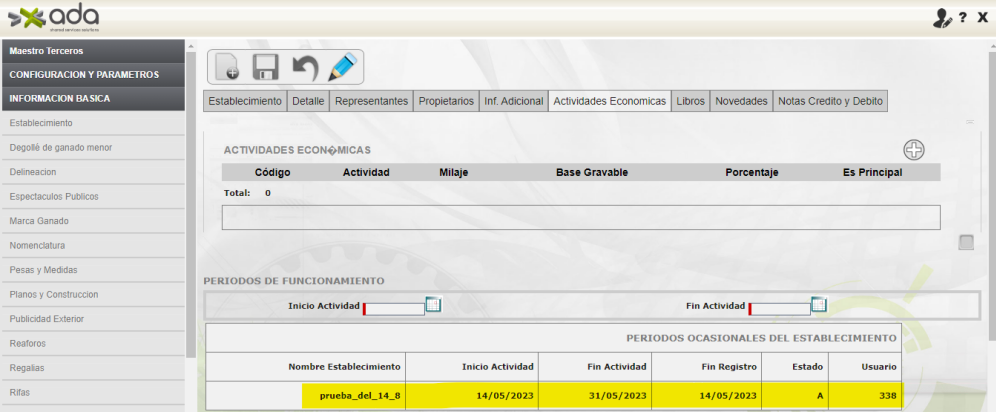Viewport: 996px width, 412px height.
Task: Click the blue pencil edit icon
Action: pos(342,67)
